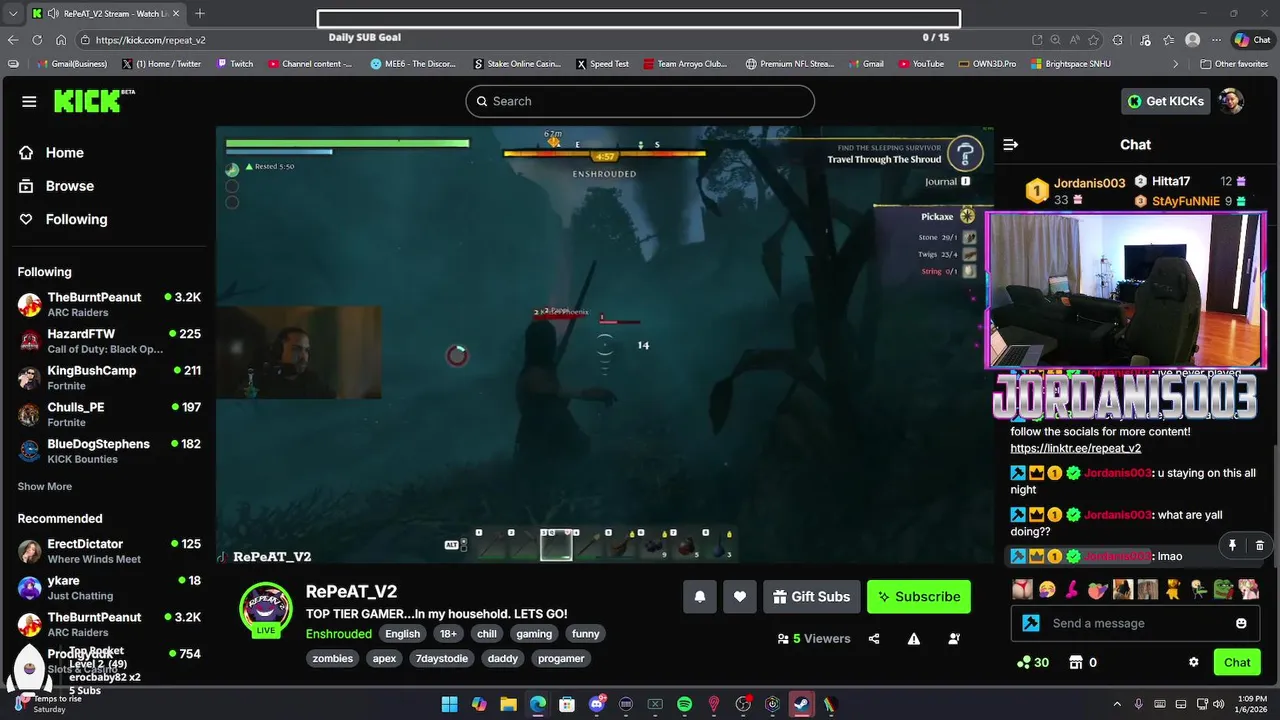
Task: Open a new browser tab
Action: point(200,13)
